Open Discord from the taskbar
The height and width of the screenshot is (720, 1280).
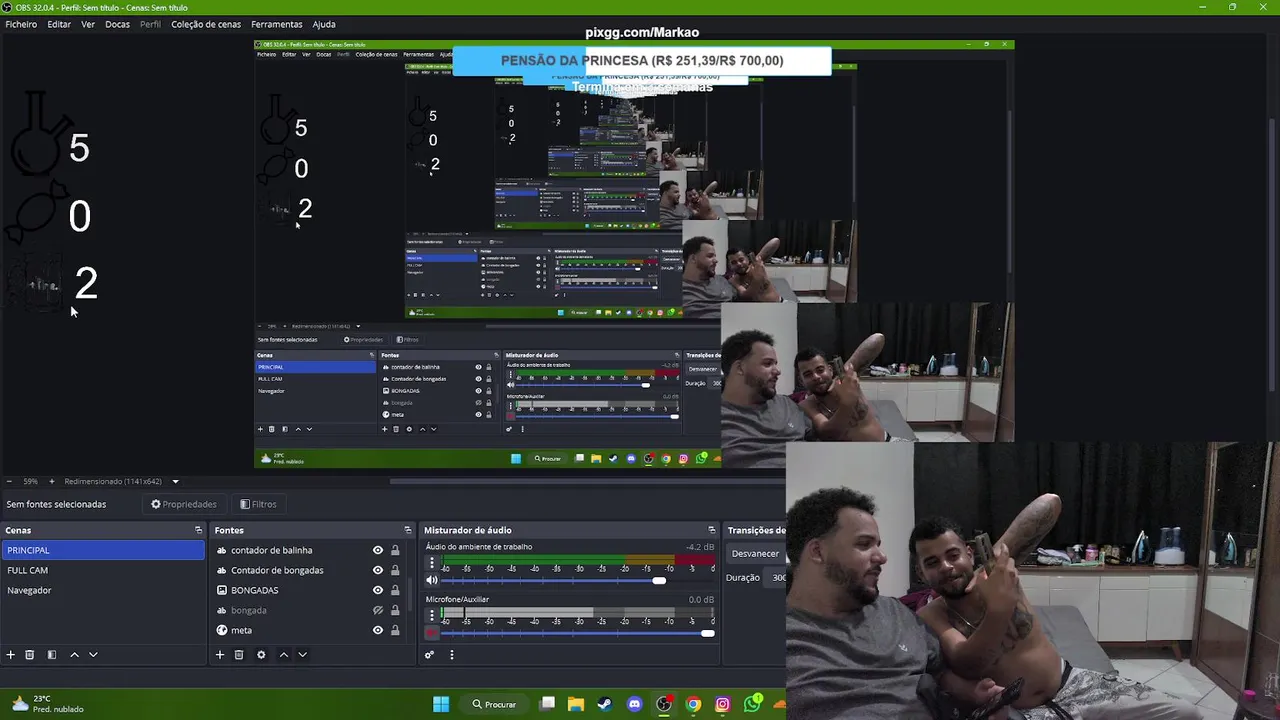click(x=634, y=704)
